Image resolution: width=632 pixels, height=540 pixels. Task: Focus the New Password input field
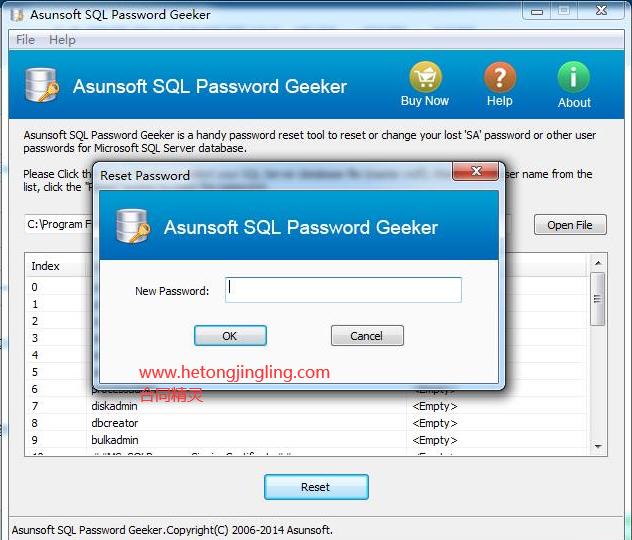(x=343, y=290)
